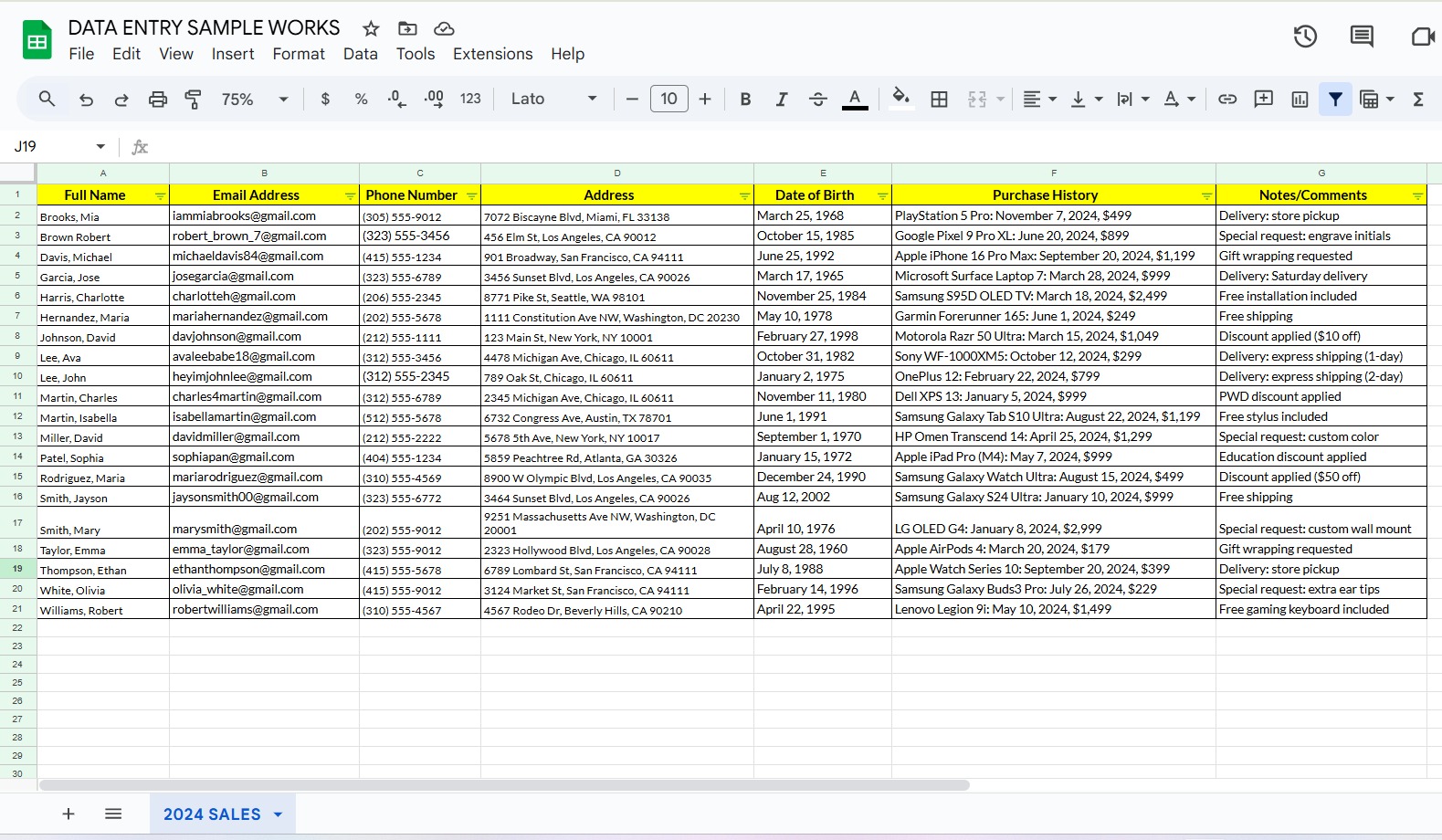
Task: Click the functions sigma icon
Action: pyautogui.click(x=1418, y=99)
